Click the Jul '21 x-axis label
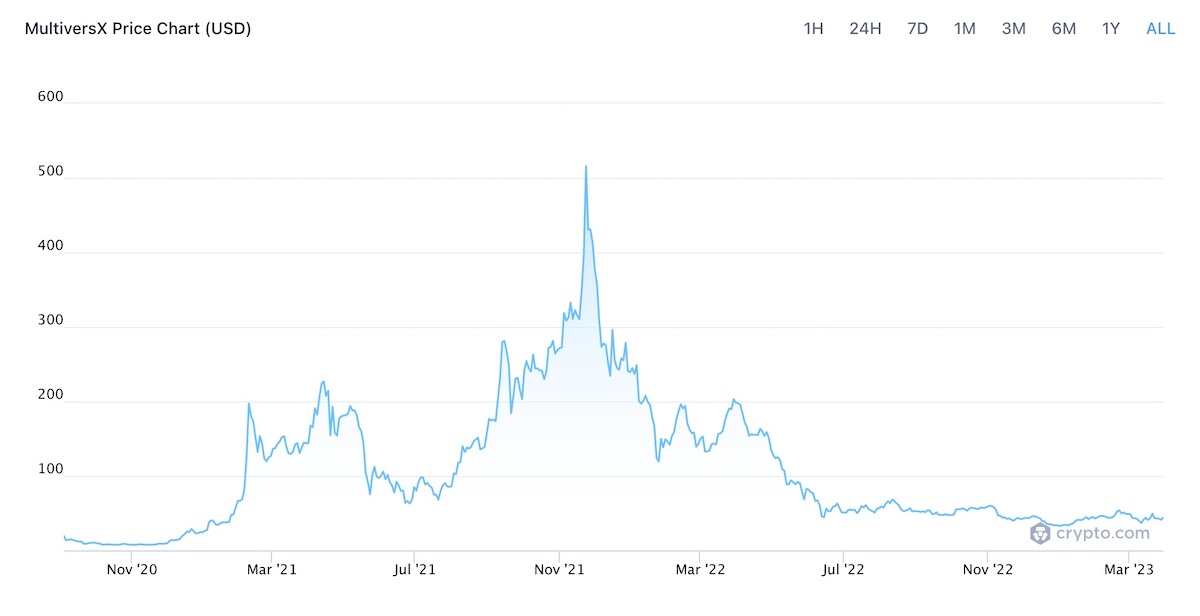The width and height of the screenshot is (1200, 616). coord(414,570)
